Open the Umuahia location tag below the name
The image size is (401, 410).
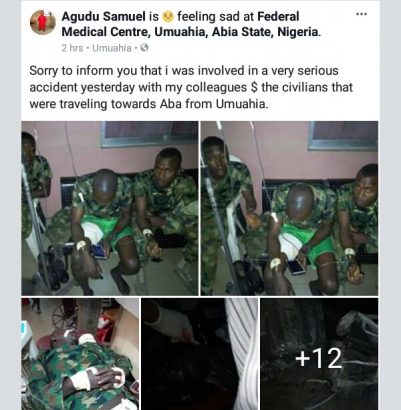(x=112, y=48)
